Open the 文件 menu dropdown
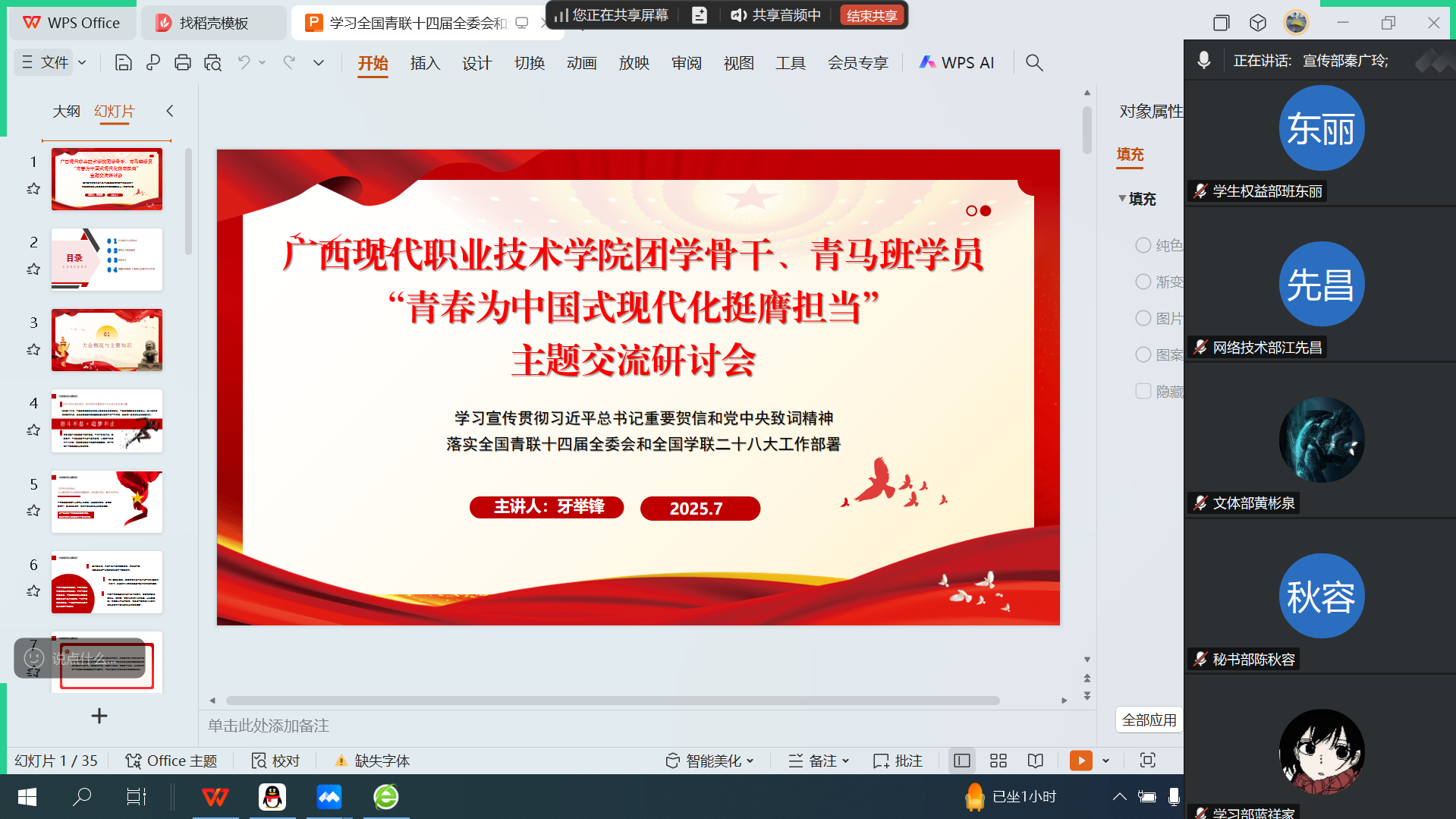 point(53,62)
